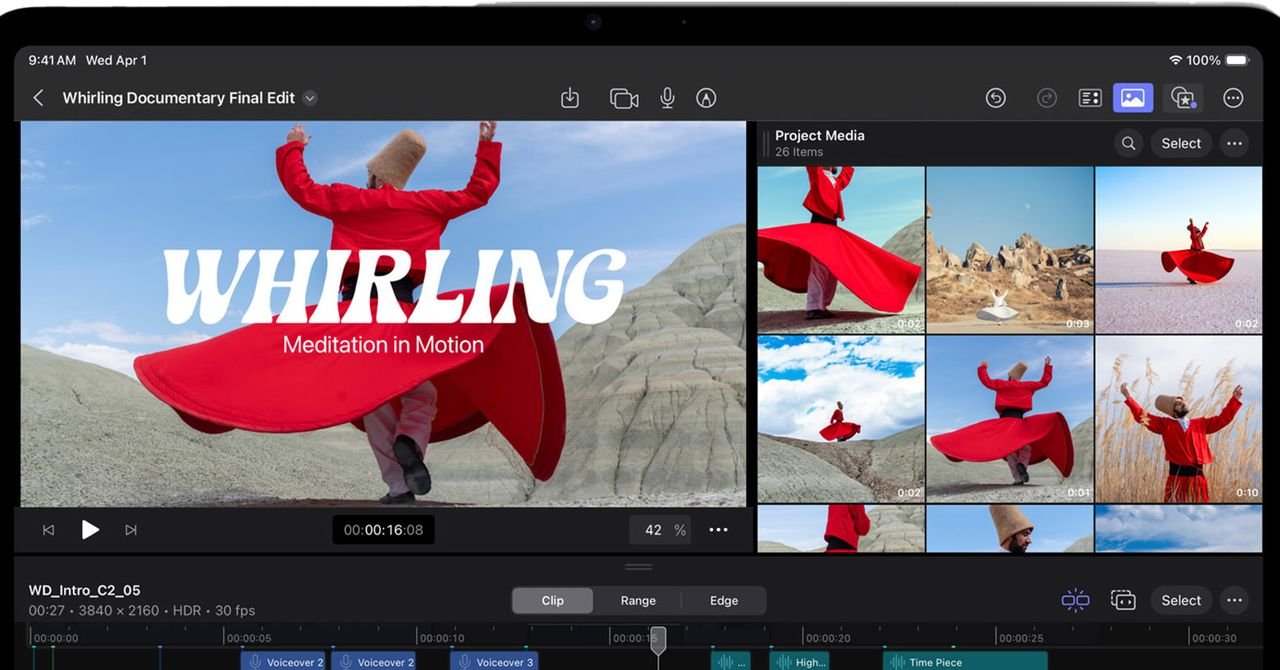Toggle clip connection snapping mode

coord(1075,599)
